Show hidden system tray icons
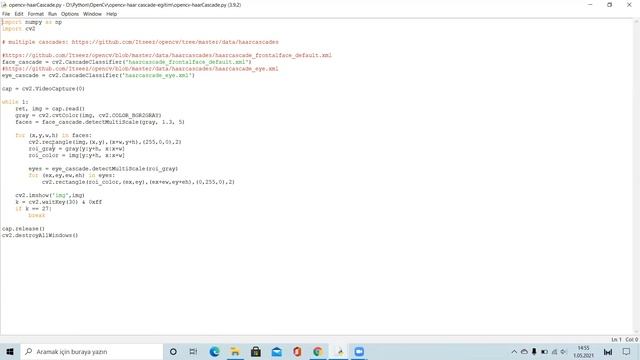 click(x=514, y=351)
